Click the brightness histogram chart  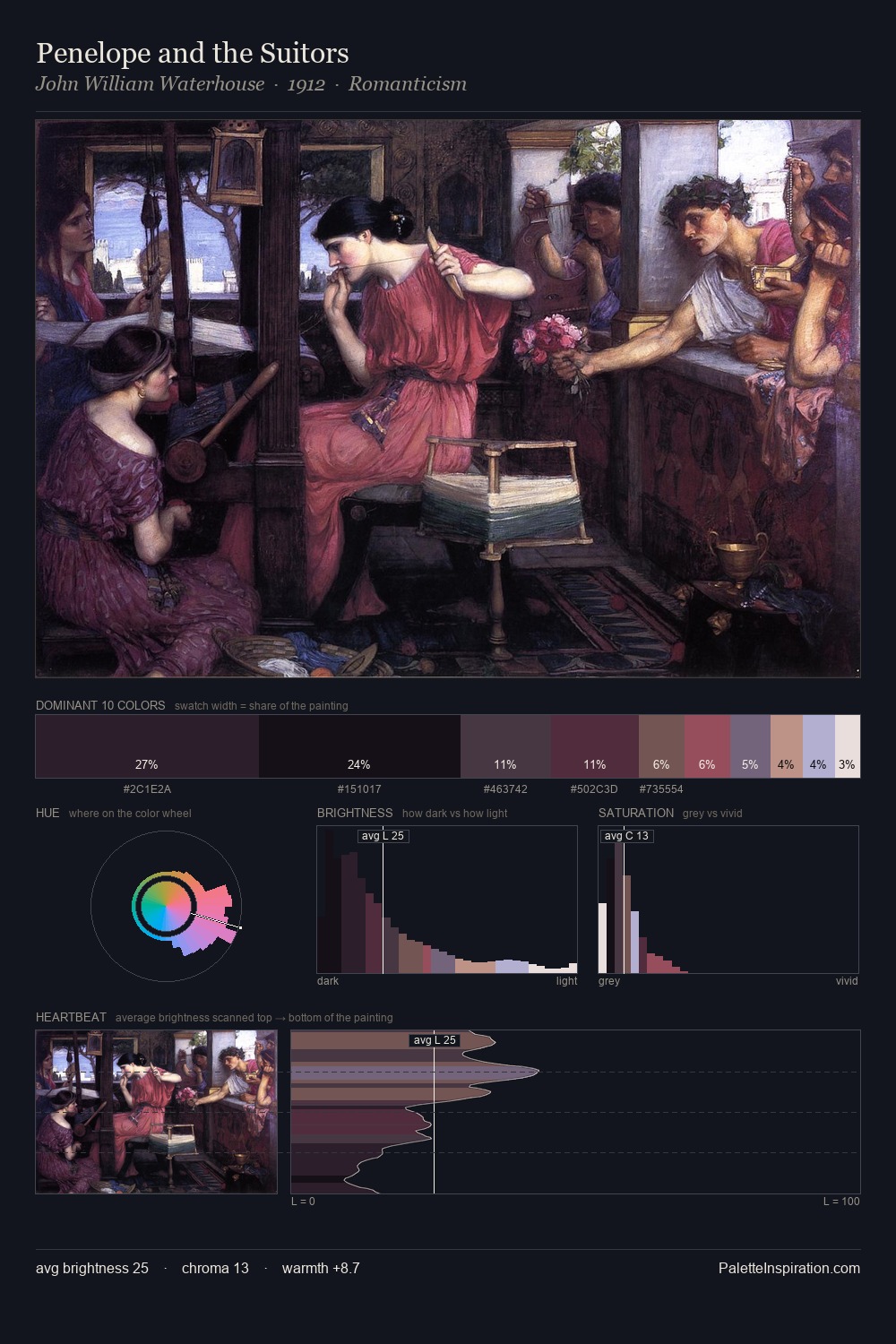[x=447, y=900]
